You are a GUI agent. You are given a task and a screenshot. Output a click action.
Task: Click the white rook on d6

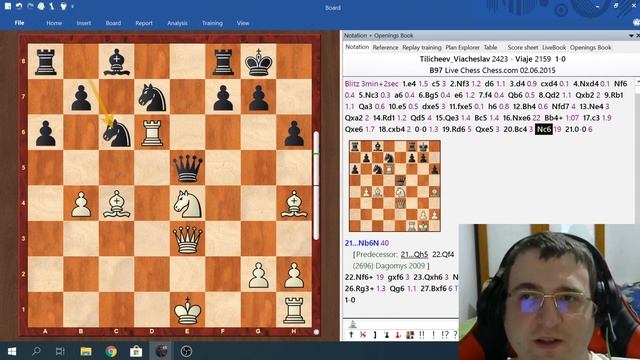click(152, 133)
